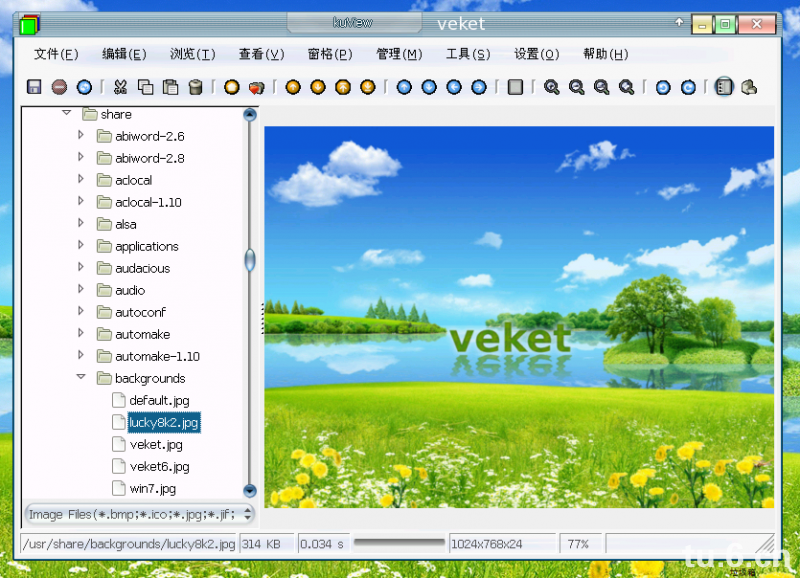Click the shade-up arrow icon in the title bar
Image resolution: width=800 pixels, height=578 pixels.
point(679,22)
